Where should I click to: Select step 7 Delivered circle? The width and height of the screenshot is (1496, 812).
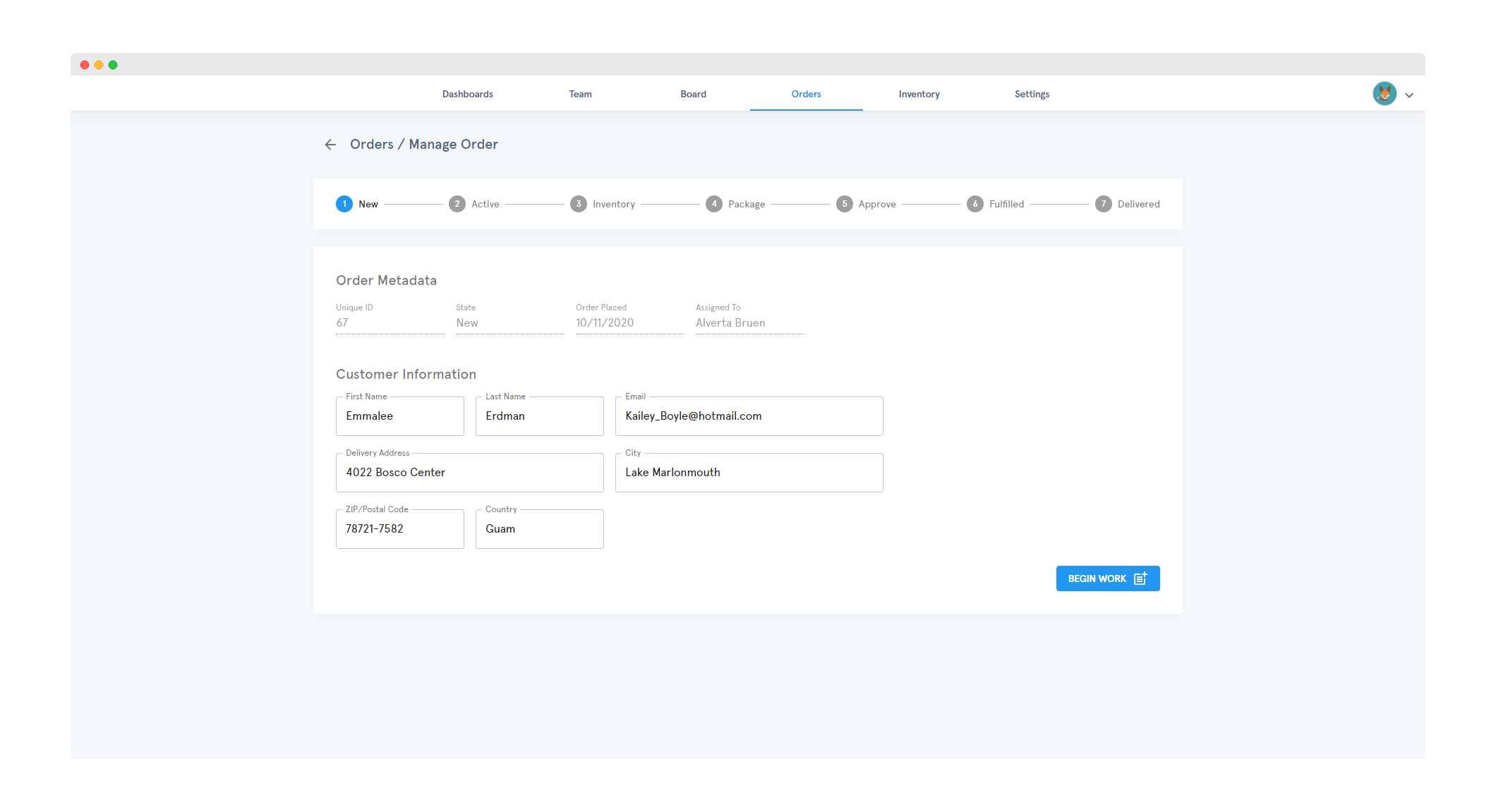(1104, 204)
